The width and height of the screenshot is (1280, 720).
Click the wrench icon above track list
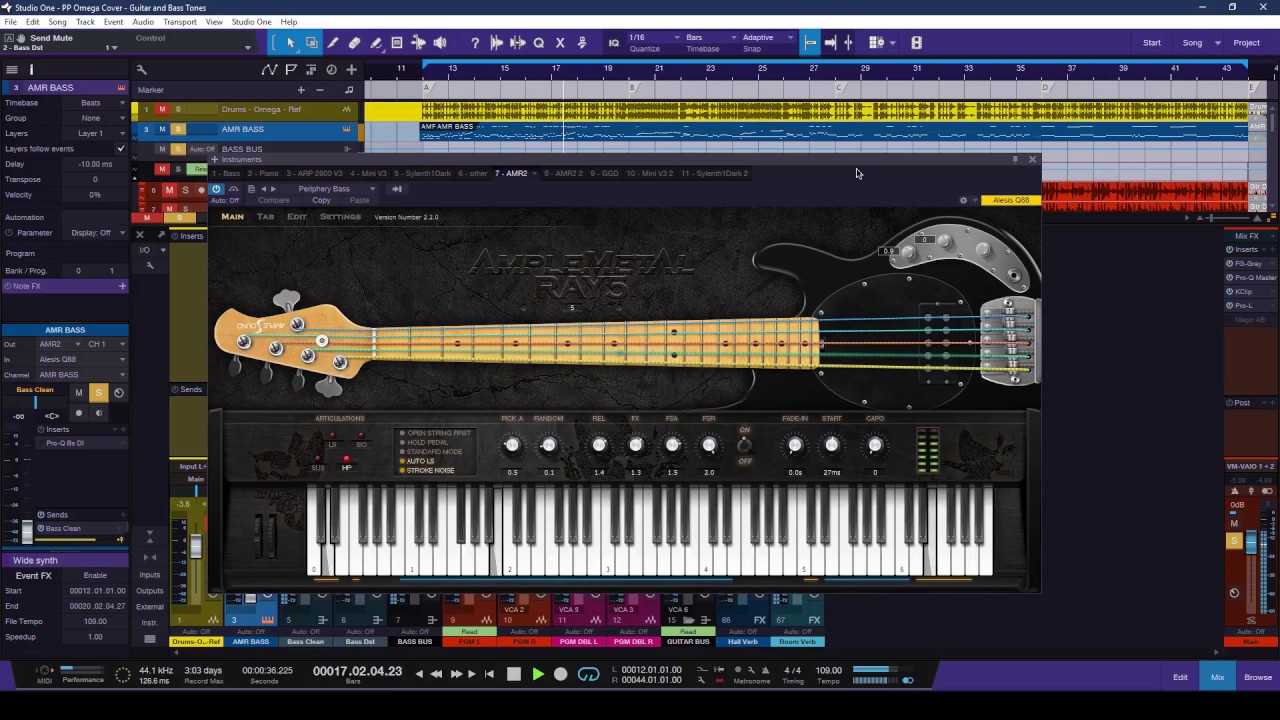coord(142,70)
